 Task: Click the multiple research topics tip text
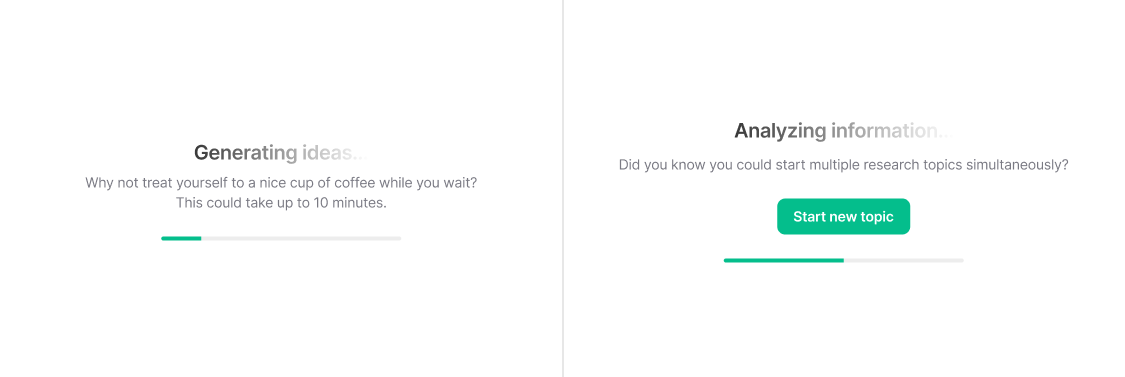tap(844, 165)
